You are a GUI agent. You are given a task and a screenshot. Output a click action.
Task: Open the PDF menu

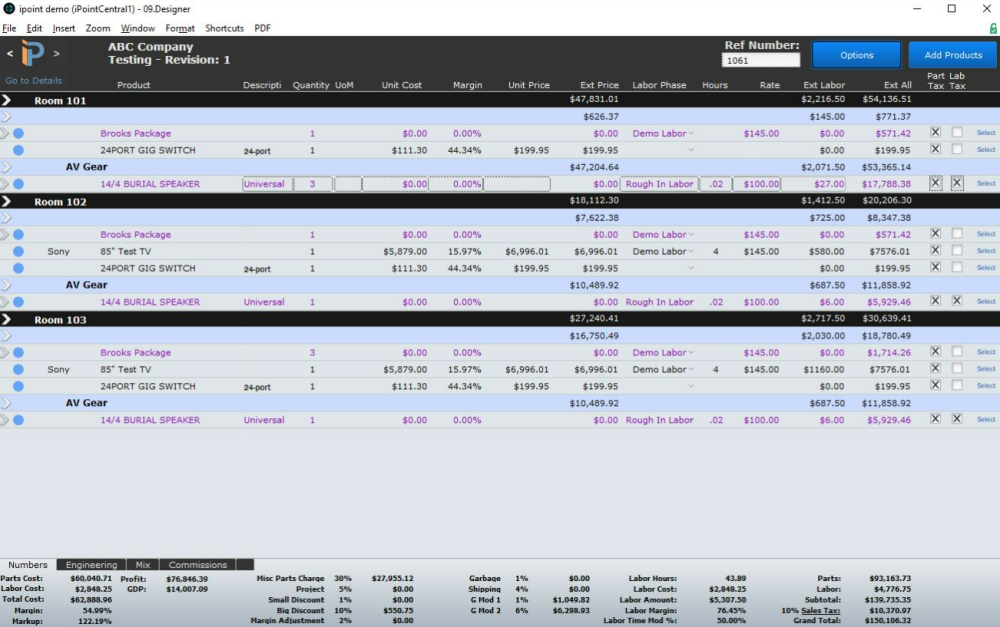click(262, 28)
